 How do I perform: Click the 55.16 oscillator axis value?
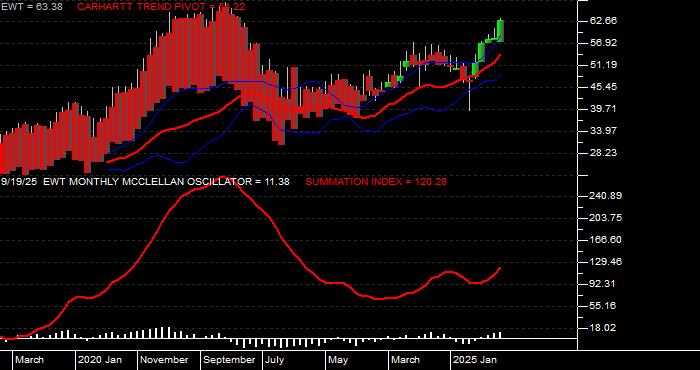603,305
